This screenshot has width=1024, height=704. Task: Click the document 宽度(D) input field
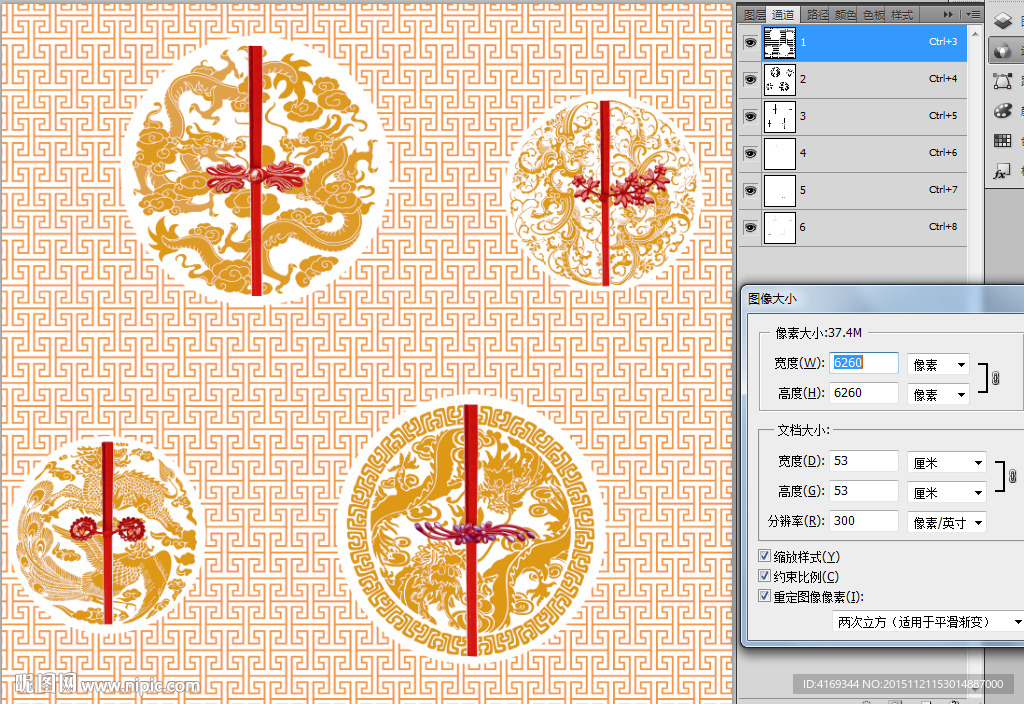pyautogui.click(x=863, y=461)
